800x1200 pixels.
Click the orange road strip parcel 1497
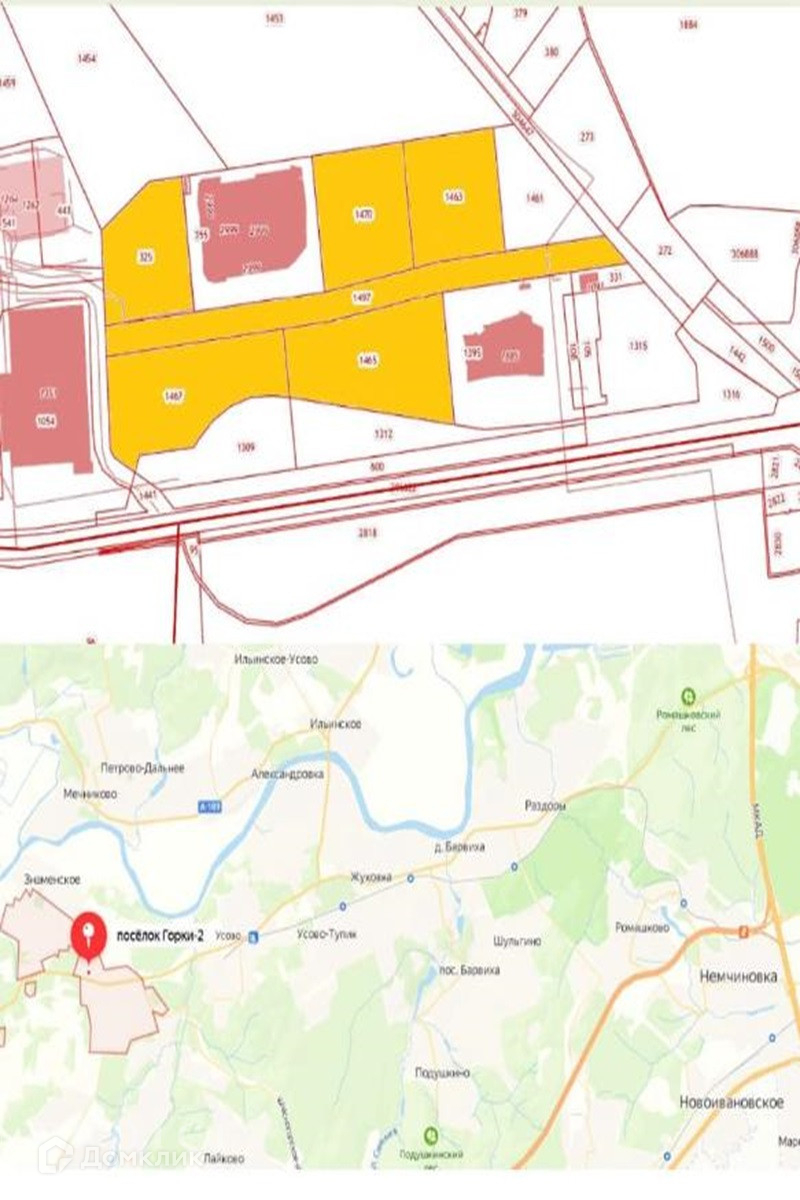click(x=362, y=299)
